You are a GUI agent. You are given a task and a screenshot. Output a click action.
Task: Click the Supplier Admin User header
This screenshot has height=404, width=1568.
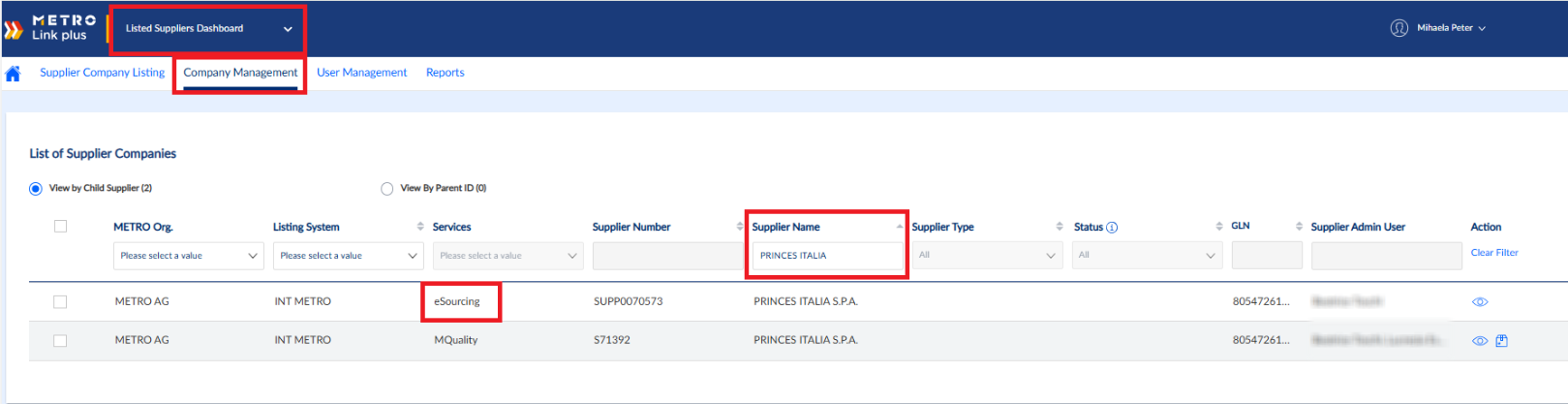click(x=1358, y=228)
